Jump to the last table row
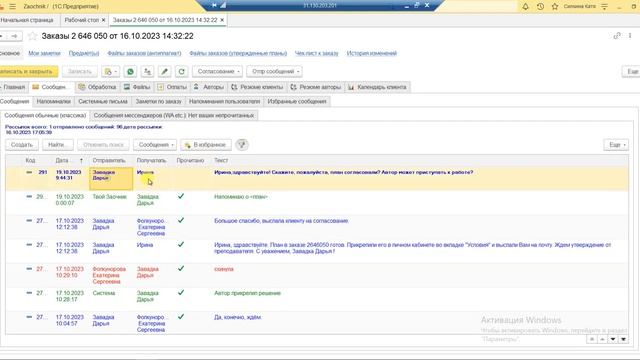This screenshot has width=640, height=360. coord(624,339)
